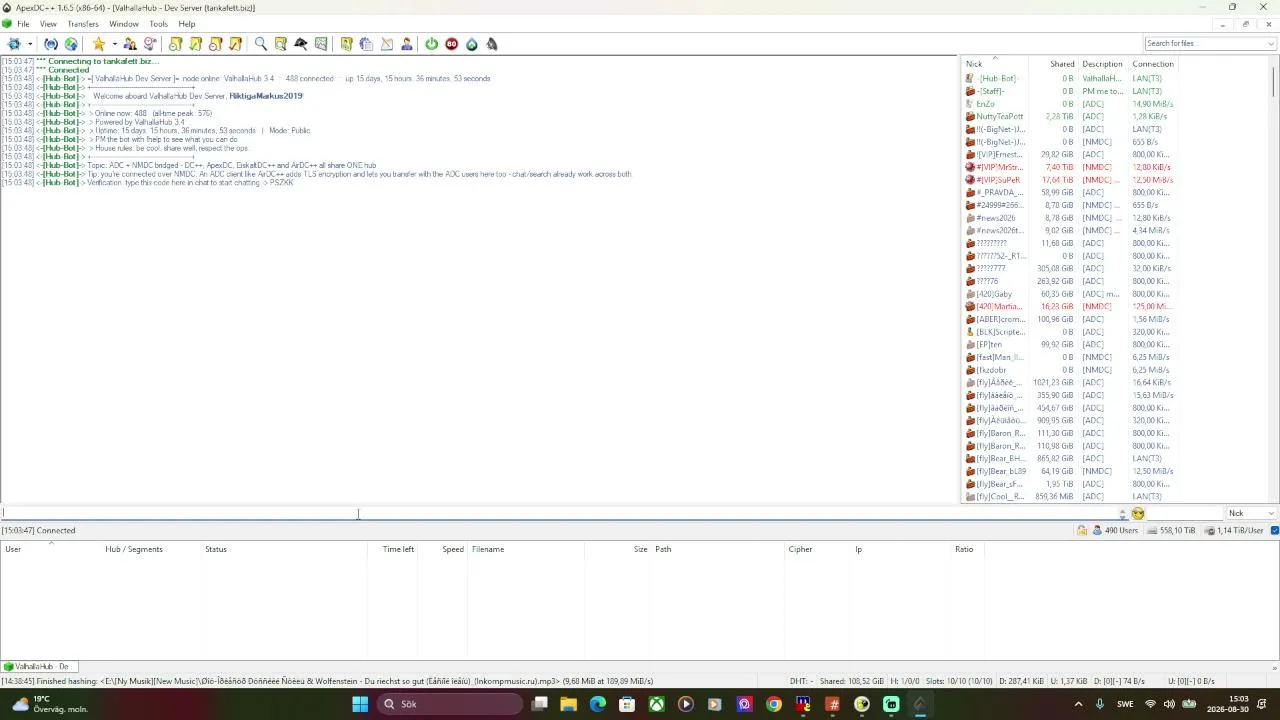Open ADL Search folder-magnifier icon
1280x720 pixels.
[281, 44]
